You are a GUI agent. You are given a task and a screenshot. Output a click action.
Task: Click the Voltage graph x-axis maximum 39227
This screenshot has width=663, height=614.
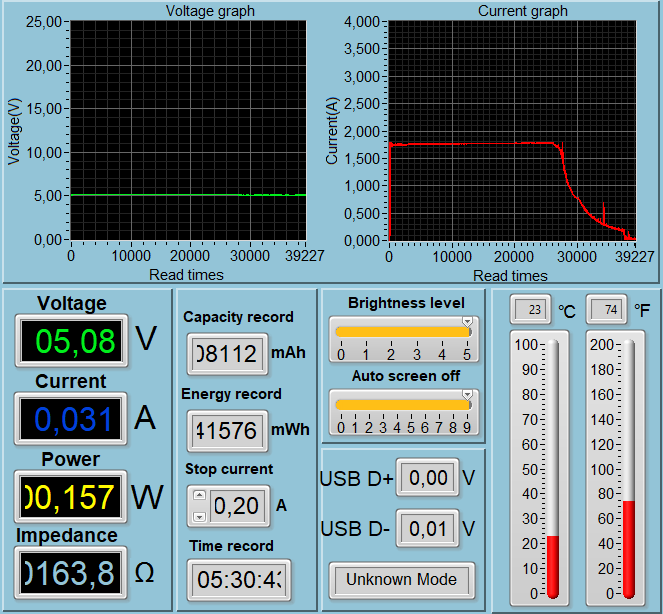(304, 256)
